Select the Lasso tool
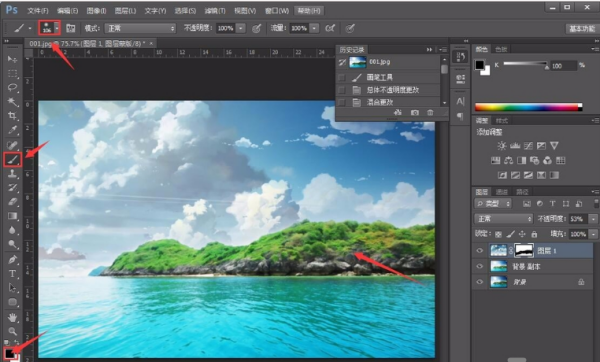The height and width of the screenshot is (362, 600). point(13,87)
